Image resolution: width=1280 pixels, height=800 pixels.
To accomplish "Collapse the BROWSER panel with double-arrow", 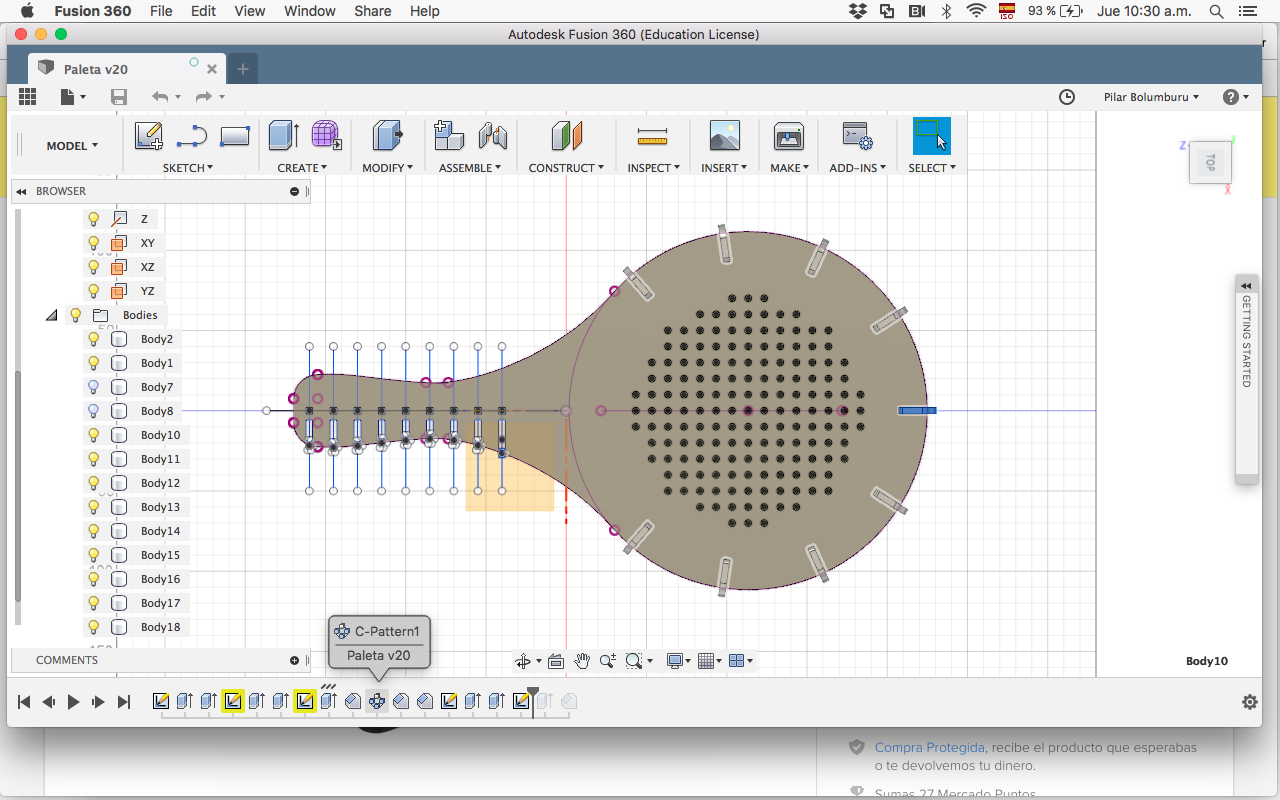I will point(21,191).
